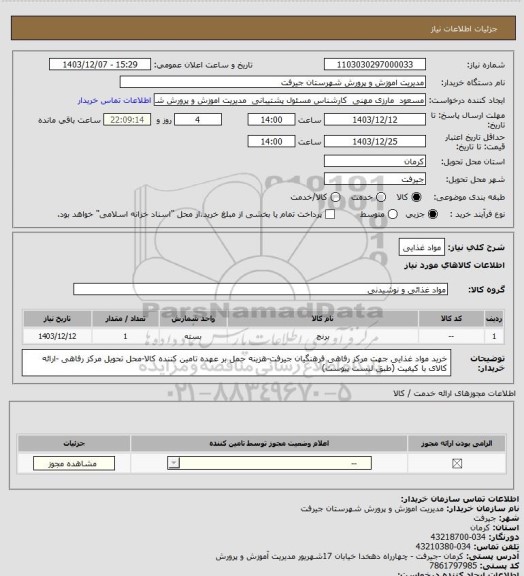The image size is (524, 576).
Task: Click the بسته unit cell
Action: pyautogui.click(x=193, y=336)
